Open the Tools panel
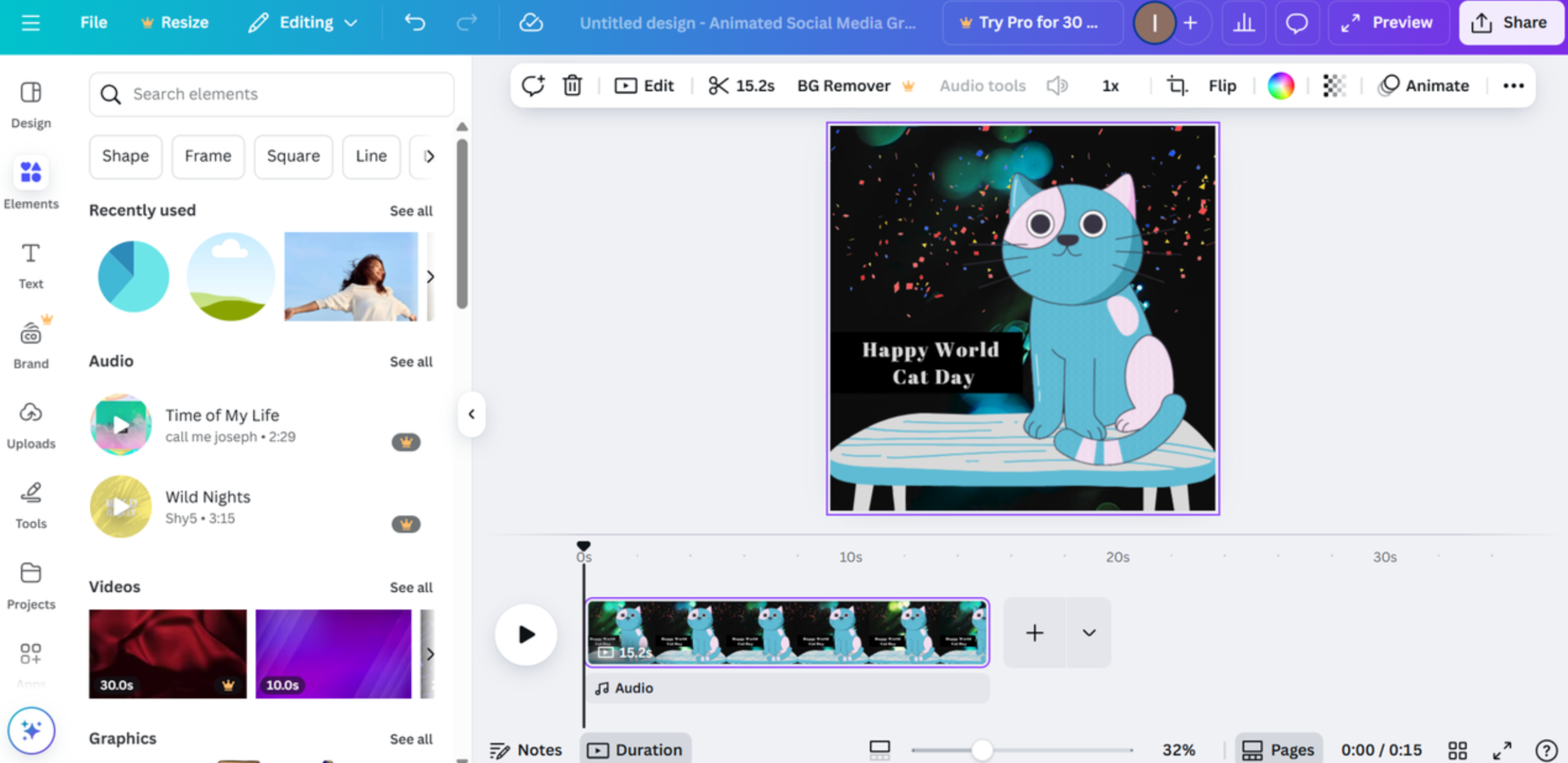This screenshot has width=1568, height=763. click(31, 506)
